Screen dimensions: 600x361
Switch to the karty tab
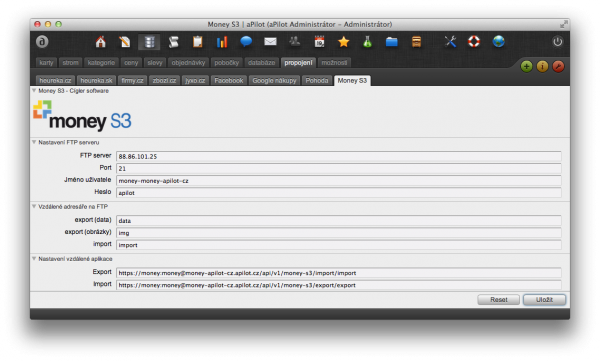46,63
